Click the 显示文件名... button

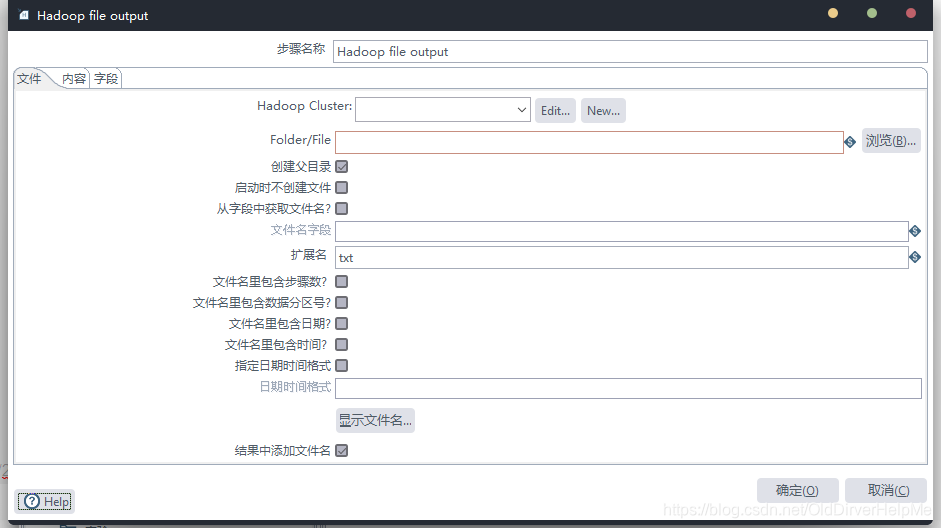point(375,420)
